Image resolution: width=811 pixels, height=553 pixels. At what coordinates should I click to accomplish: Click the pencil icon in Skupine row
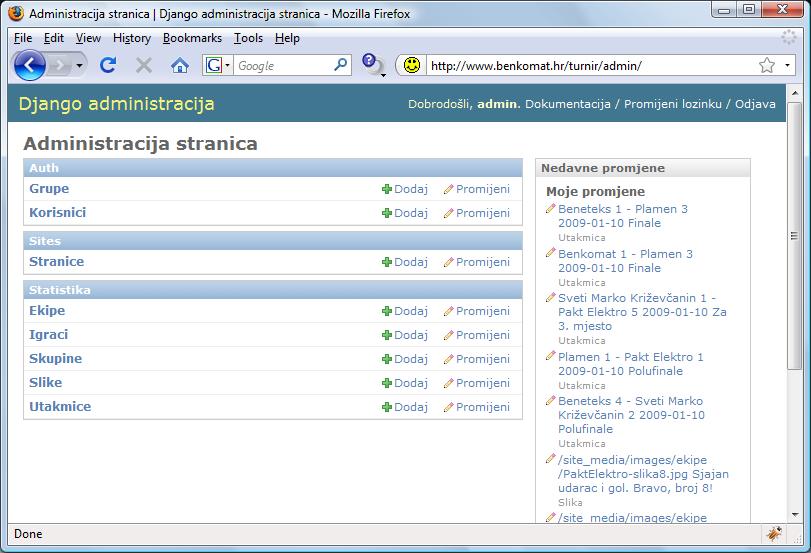pyautogui.click(x=448, y=359)
